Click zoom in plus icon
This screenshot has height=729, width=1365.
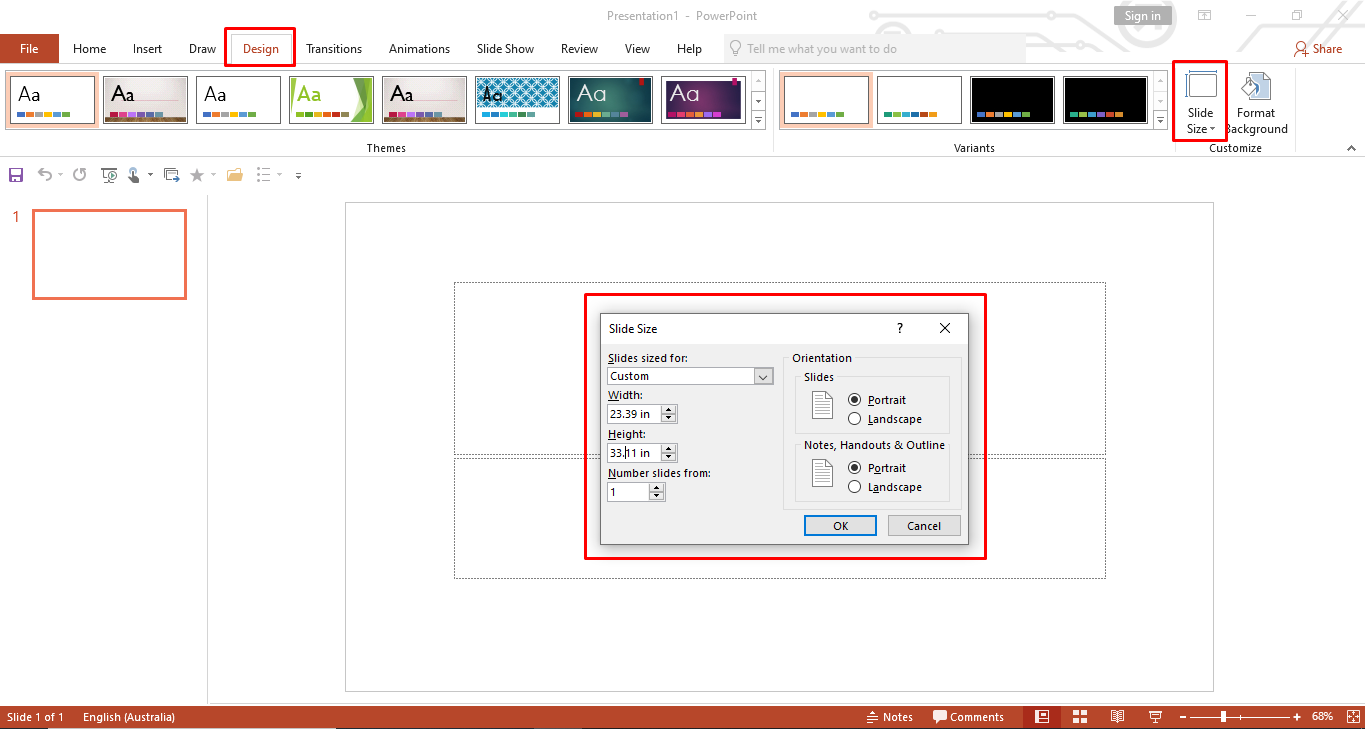click(x=1297, y=717)
